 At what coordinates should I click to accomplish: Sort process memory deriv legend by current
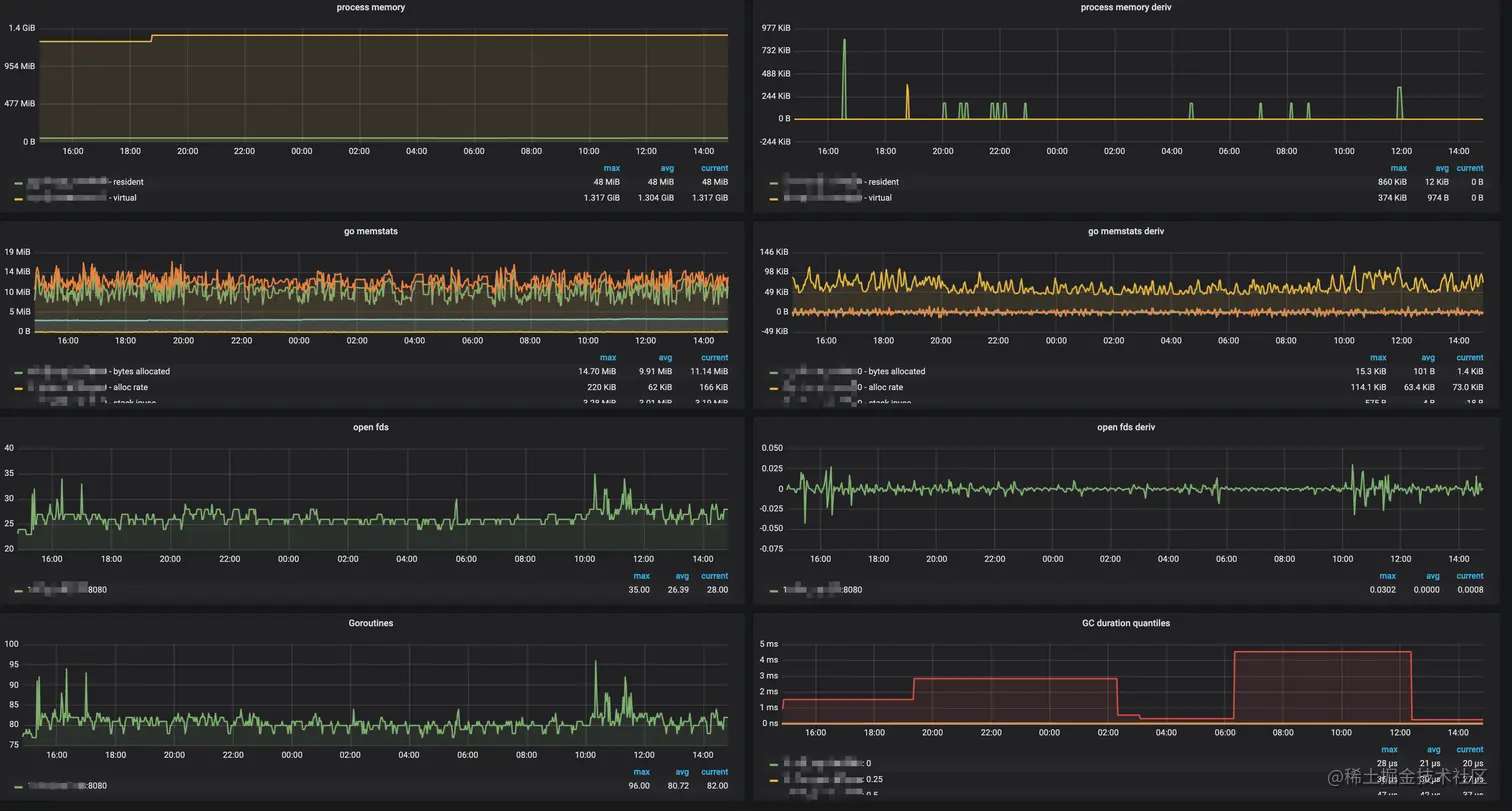coord(1470,168)
